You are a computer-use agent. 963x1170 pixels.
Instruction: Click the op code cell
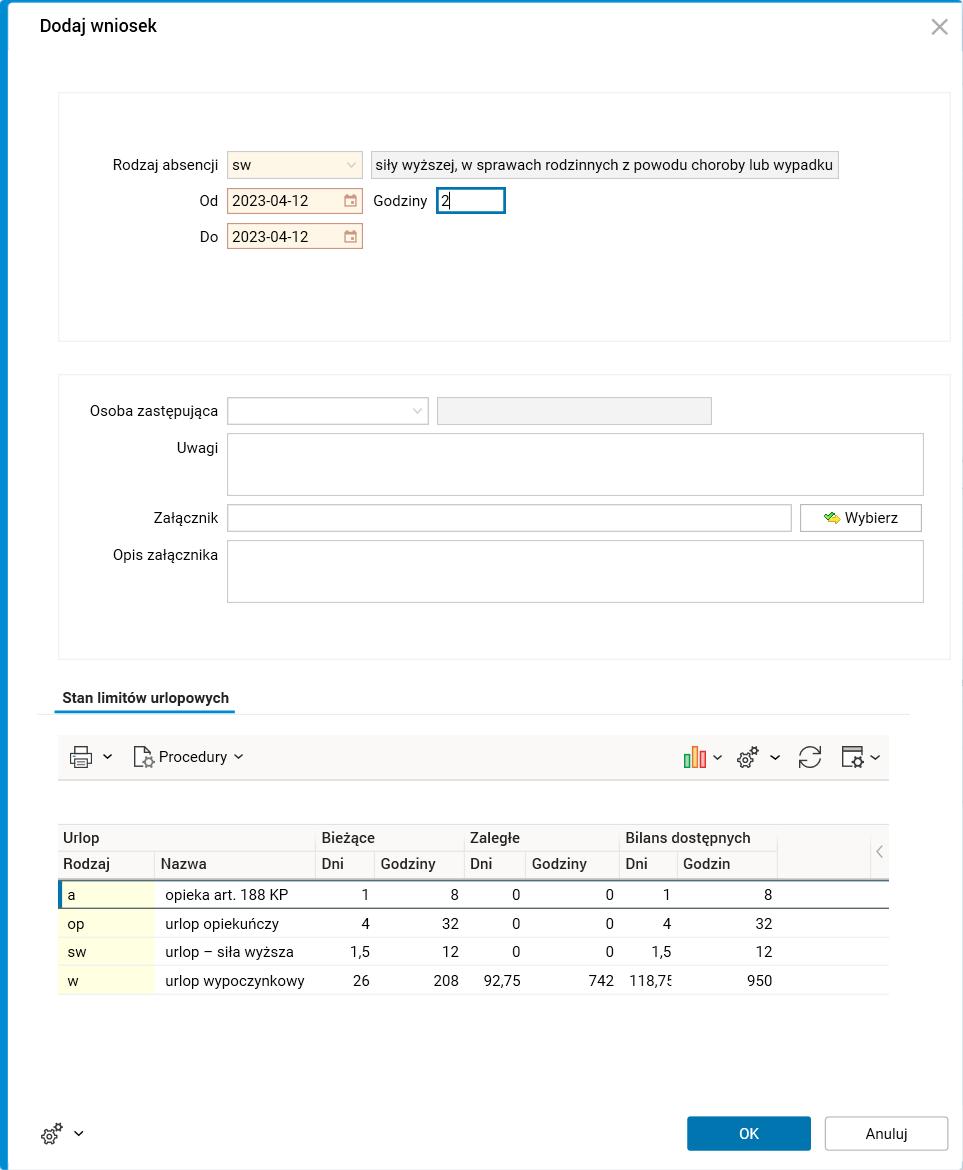click(107, 924)
